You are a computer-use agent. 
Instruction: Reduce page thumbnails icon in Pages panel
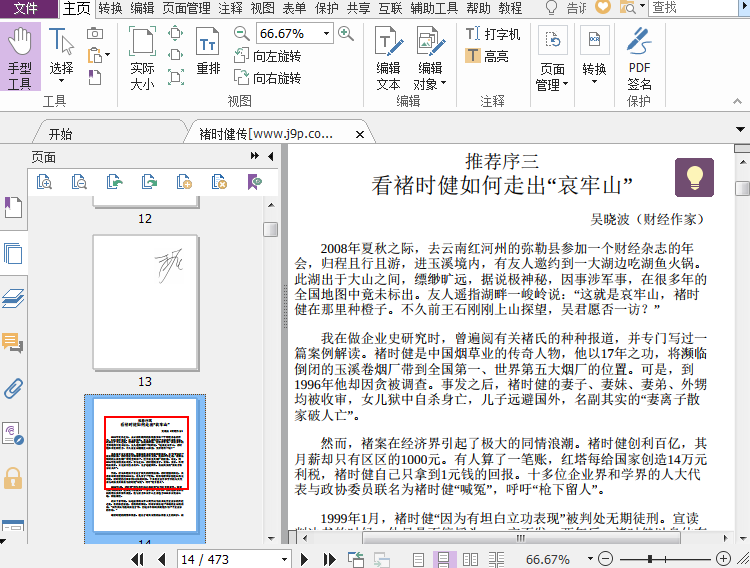coord(79,182)
